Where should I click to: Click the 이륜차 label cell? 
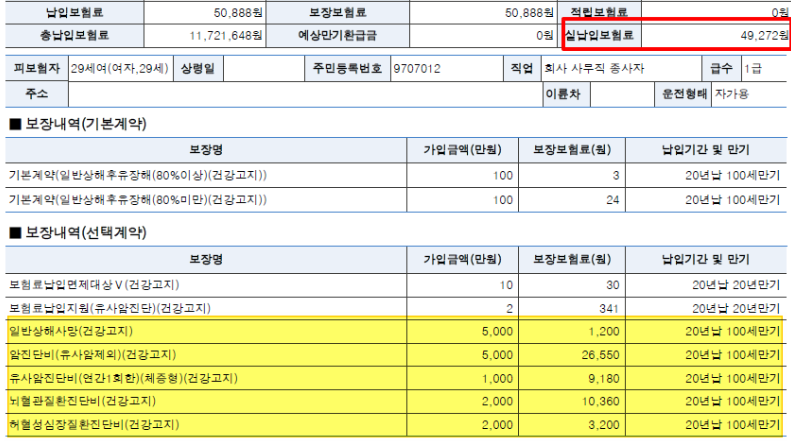click(567, 94)
